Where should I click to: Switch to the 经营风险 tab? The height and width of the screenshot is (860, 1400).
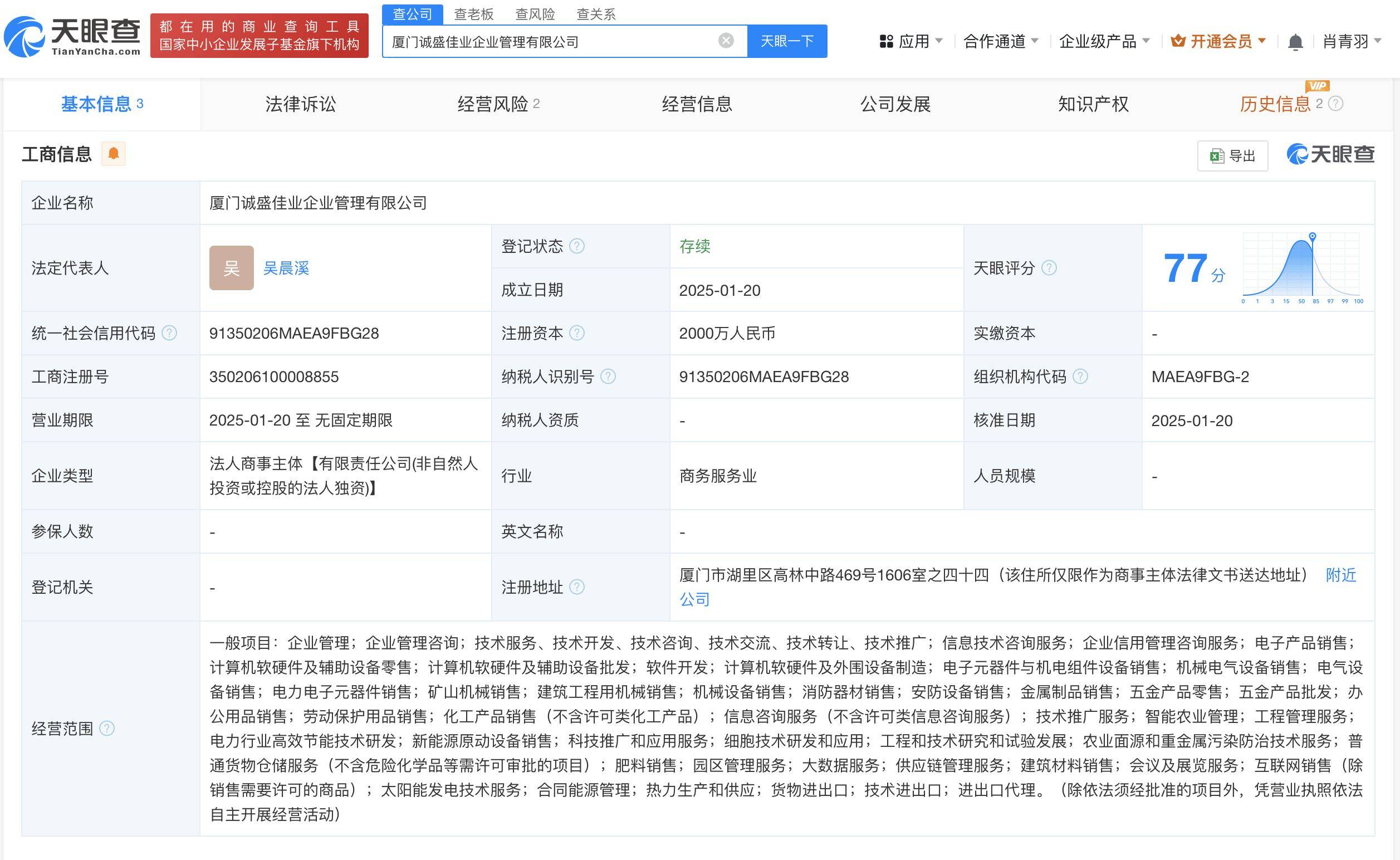498,104
